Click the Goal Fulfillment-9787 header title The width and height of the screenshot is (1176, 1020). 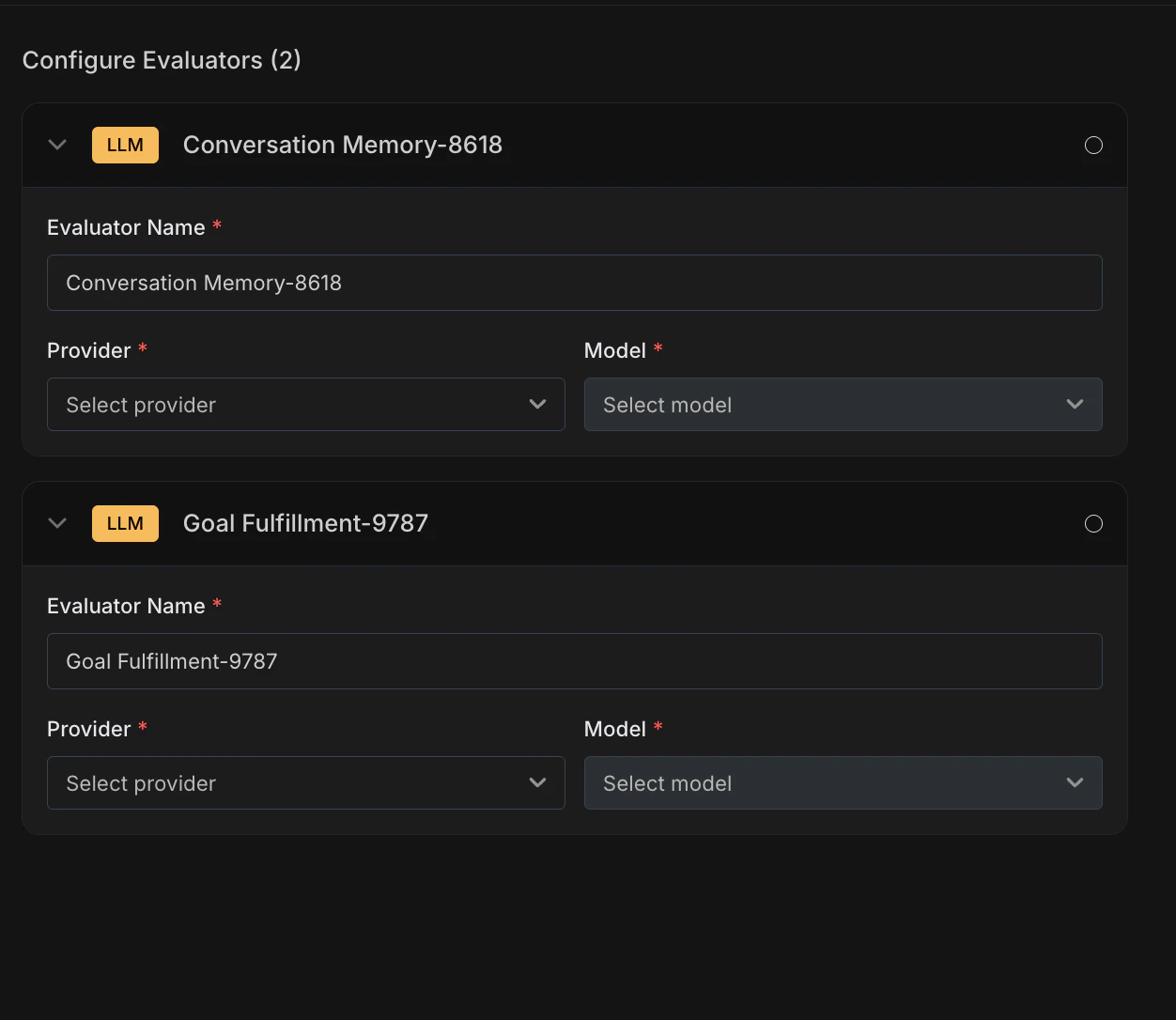click(x=305, y=523)
